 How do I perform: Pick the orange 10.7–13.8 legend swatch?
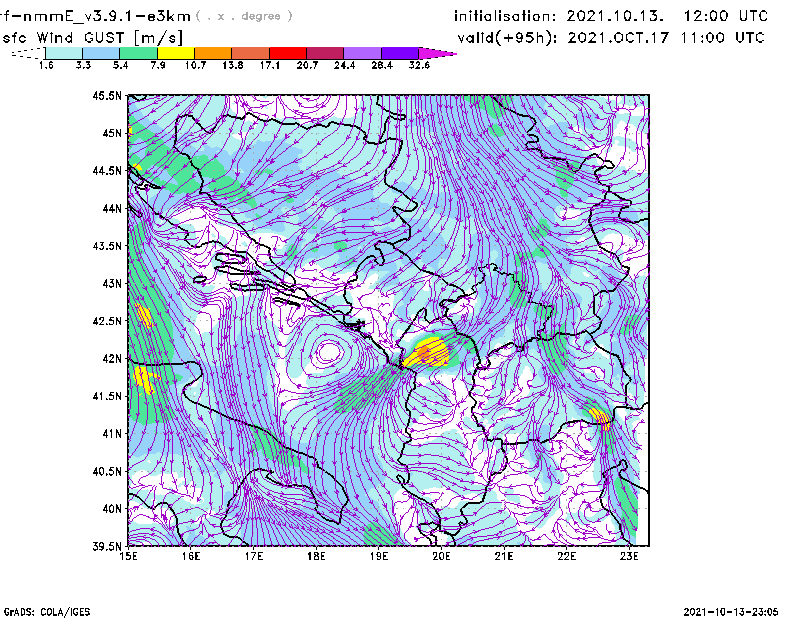tap(213, 53)
